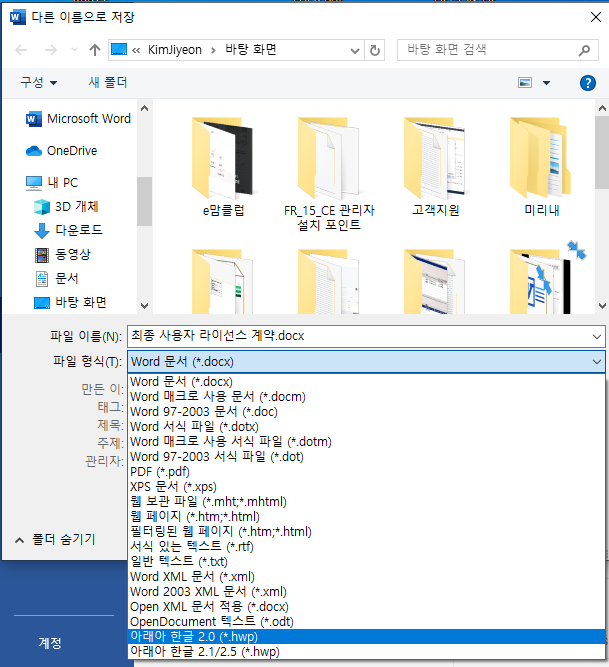
Task: Choose Word 매크로 사용 문서 (*.docm)
Action: (x=366, y=396)
